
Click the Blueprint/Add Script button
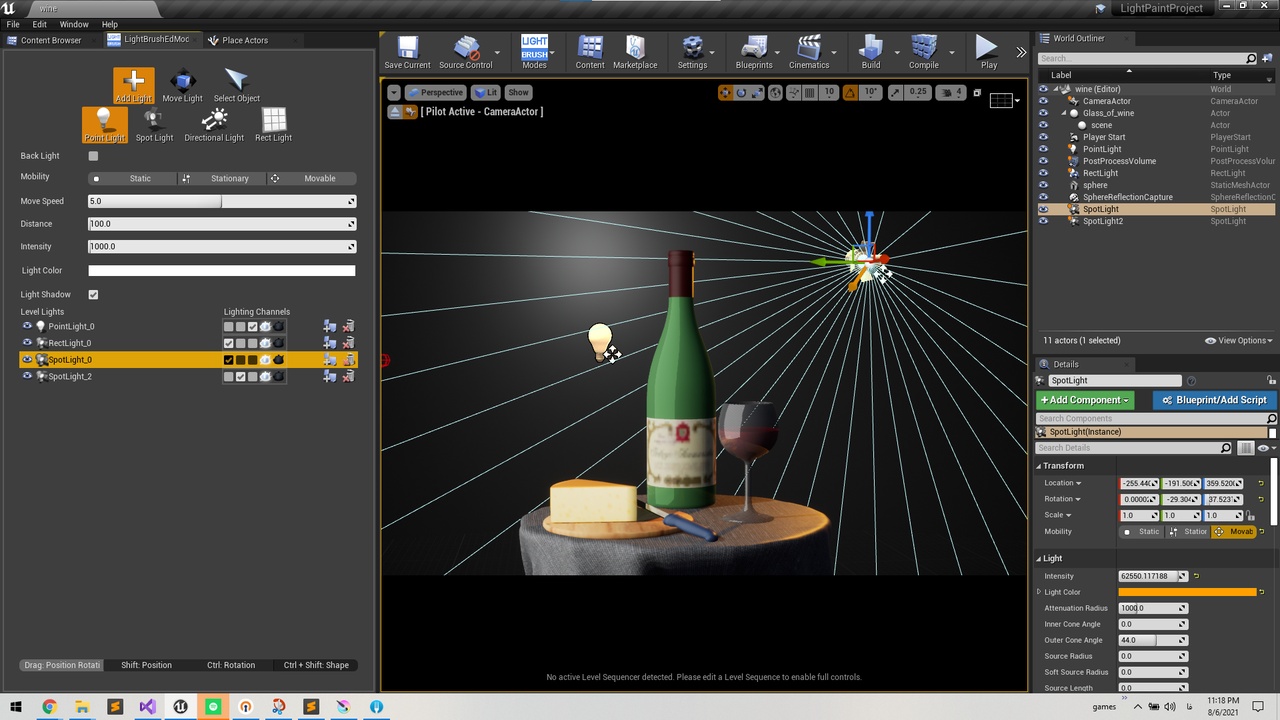[1214, 400]
